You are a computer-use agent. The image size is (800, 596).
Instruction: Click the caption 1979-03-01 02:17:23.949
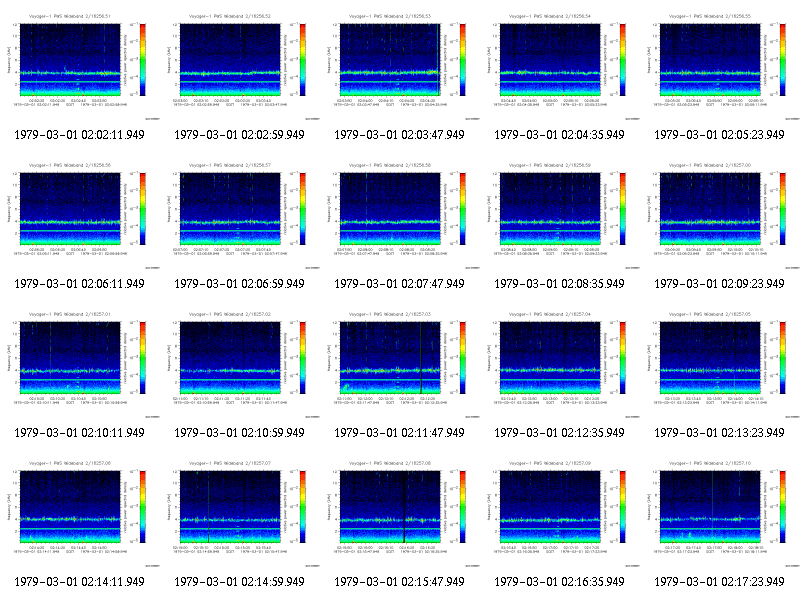[x=719, y=582]
